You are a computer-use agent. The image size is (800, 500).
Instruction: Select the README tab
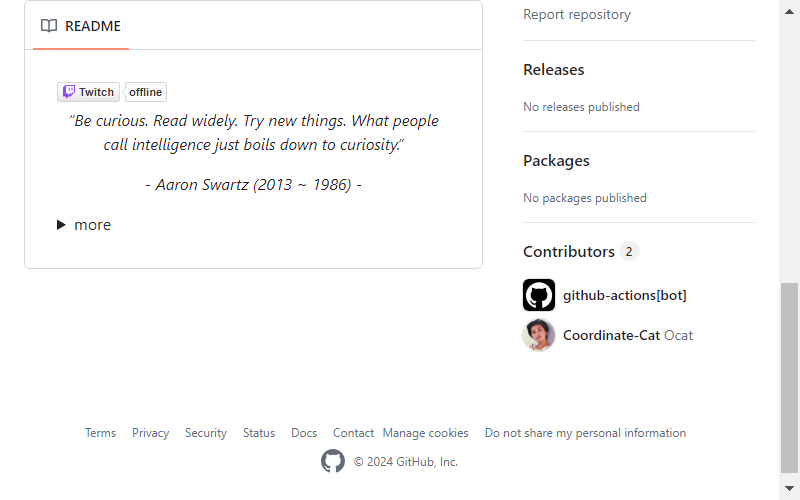(81, 26)
